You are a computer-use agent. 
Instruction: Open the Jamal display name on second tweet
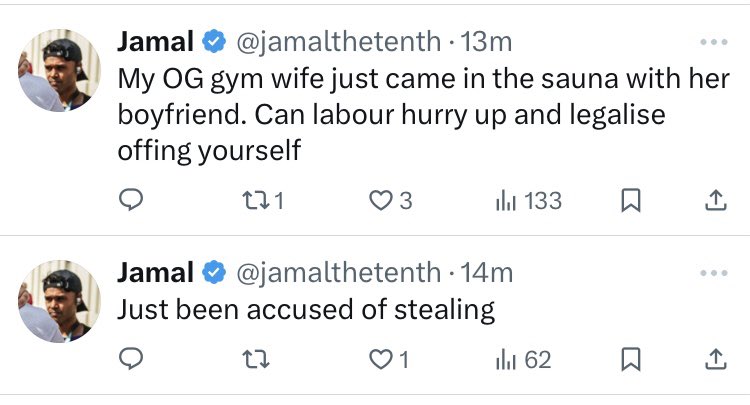click(155, 273)
